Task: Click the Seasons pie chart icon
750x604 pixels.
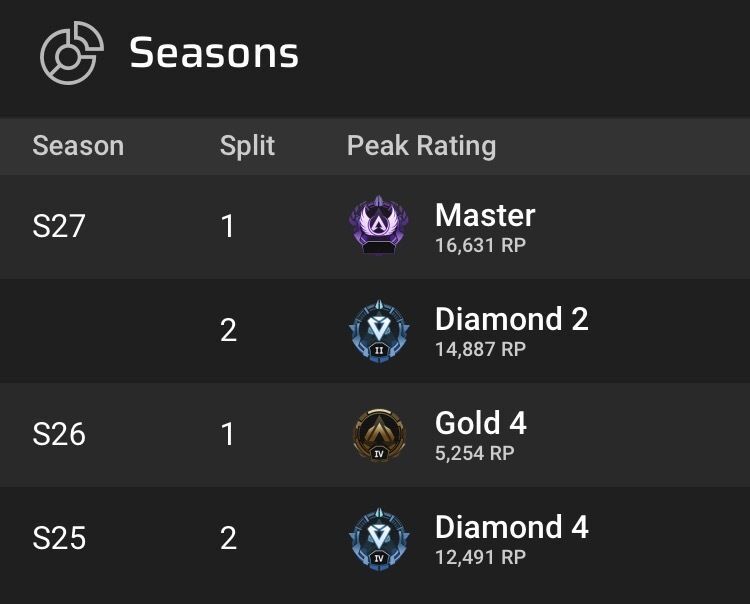Action: (70, 53)
